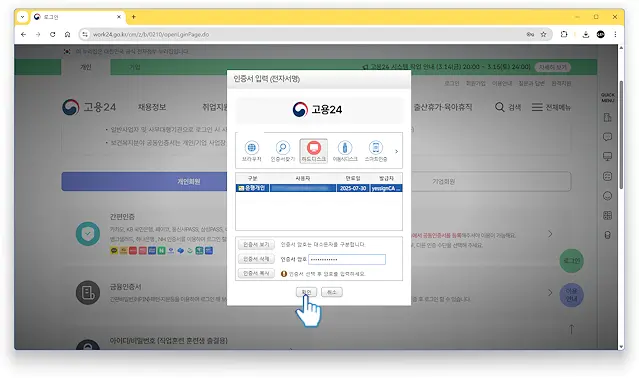Open the 이용안내 link in top utility menu
The image size is (639, 378).
(502, 83)
